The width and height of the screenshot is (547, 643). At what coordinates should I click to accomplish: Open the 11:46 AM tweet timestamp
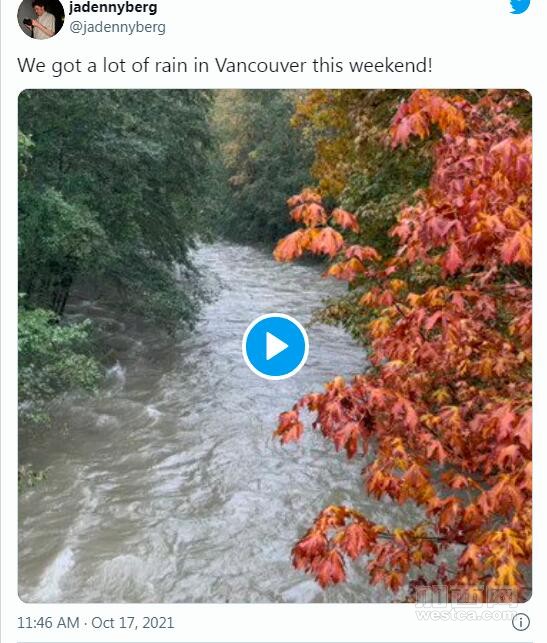pyautogui.click(x=48, y=622)
